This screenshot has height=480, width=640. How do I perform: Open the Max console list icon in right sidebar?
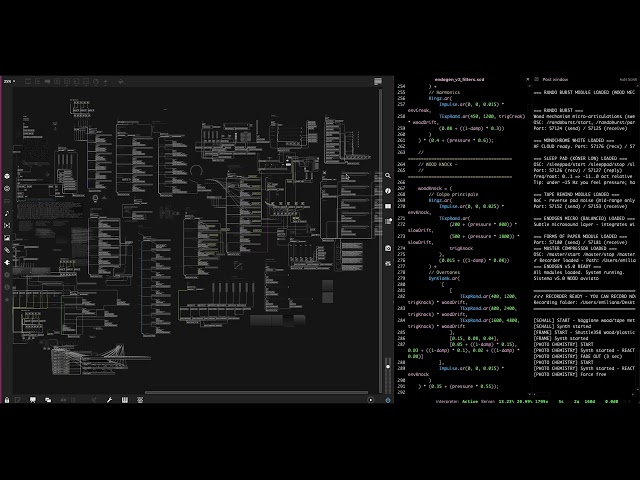[388, 221]
